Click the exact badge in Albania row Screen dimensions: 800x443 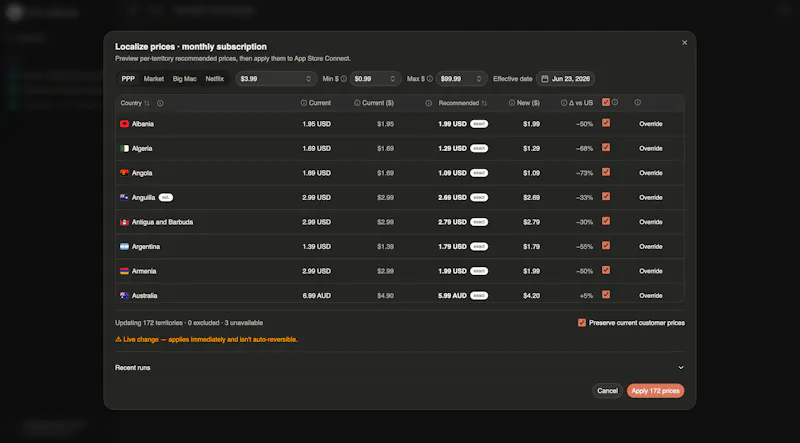pyautogui.click(x=479, y=124)
